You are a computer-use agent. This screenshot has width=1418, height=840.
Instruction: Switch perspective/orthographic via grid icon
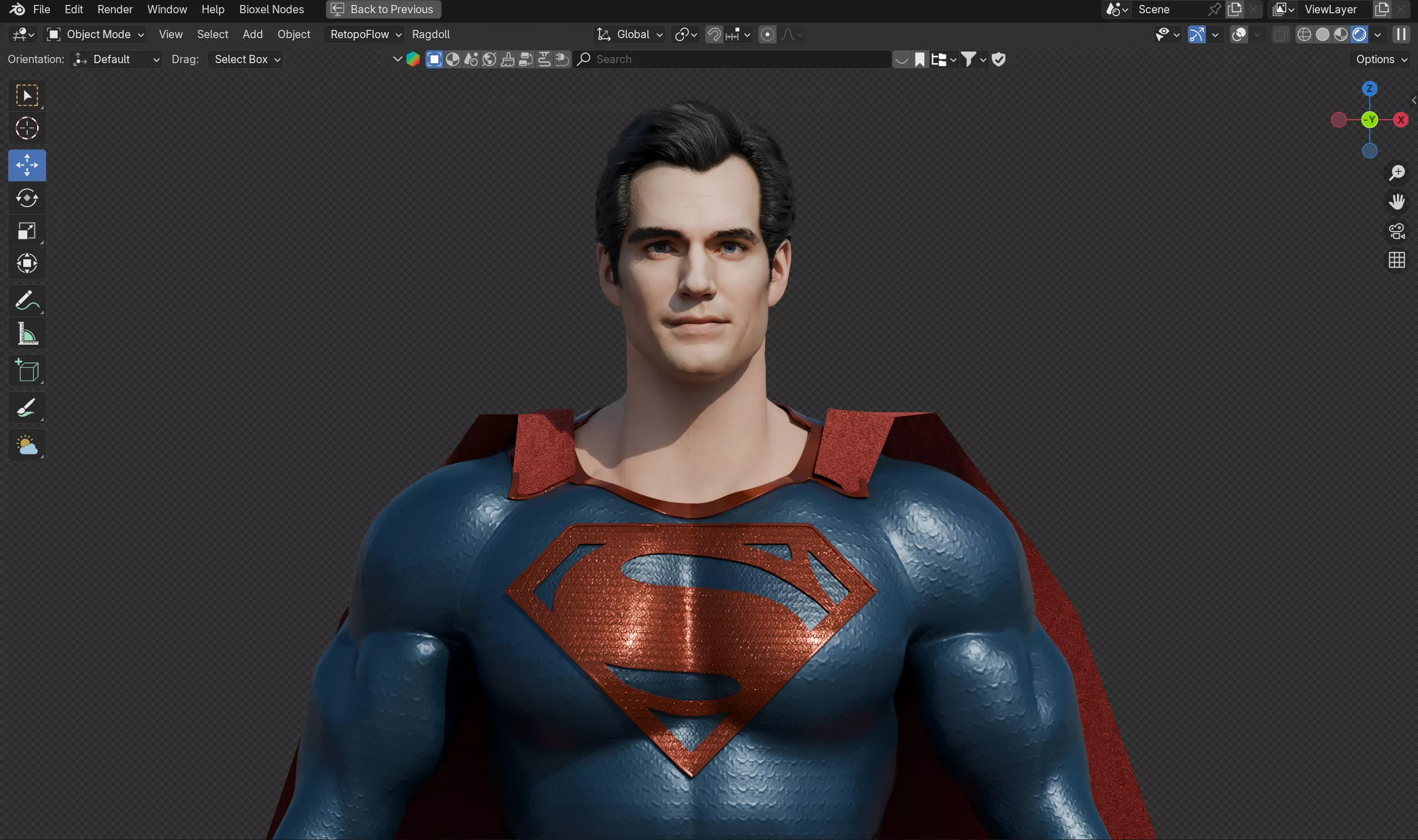coord(1396,260)
